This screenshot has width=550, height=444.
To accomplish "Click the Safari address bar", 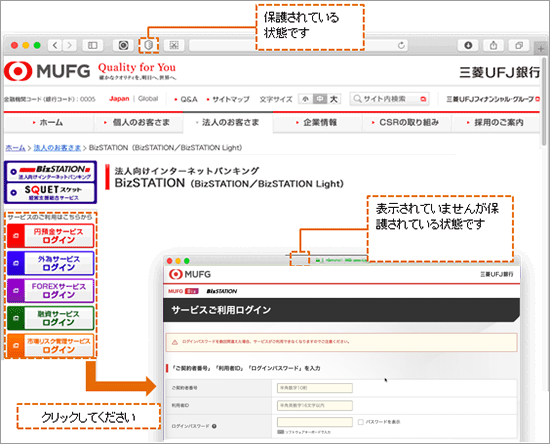I will point(298,45).
